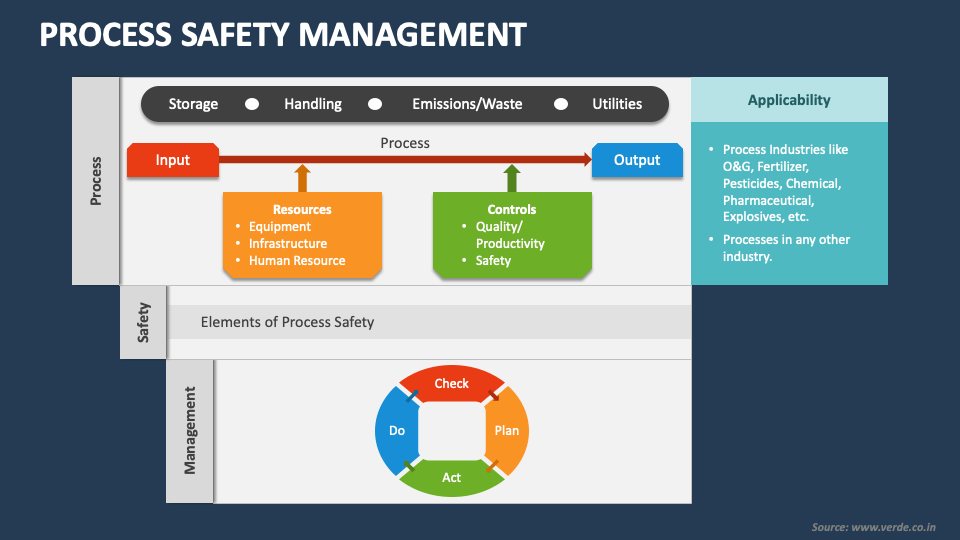This screenshot has height=540, width=960.
Task: Select the red 'Input' box
Action: coord(173,160)
